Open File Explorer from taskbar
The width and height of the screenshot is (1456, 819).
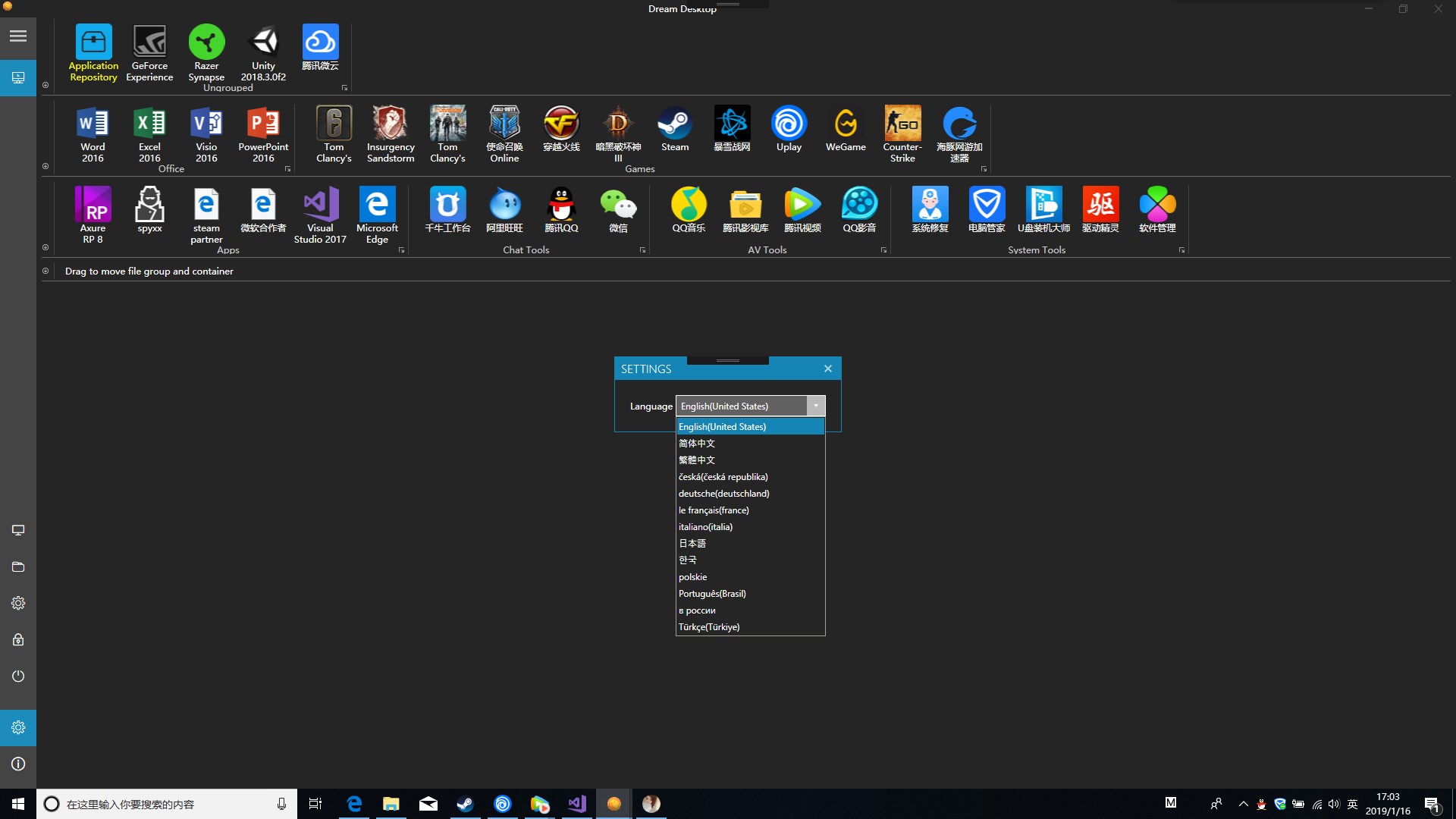391,804
